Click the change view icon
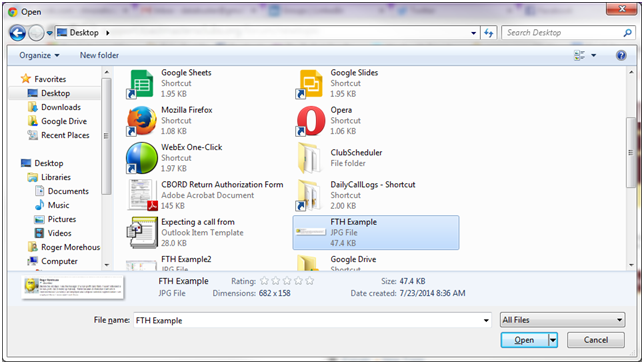 tap(579, 55)
